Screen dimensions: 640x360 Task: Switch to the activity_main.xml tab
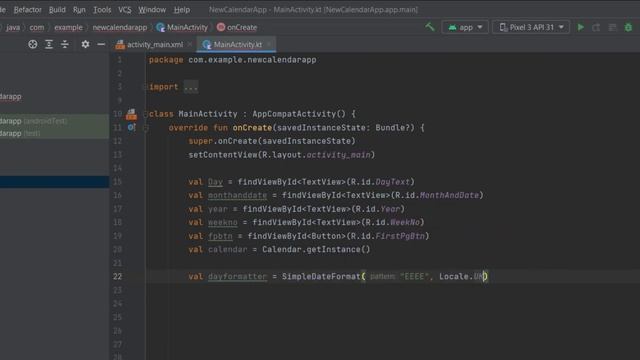pyautogui.click(x=149, y=44)
